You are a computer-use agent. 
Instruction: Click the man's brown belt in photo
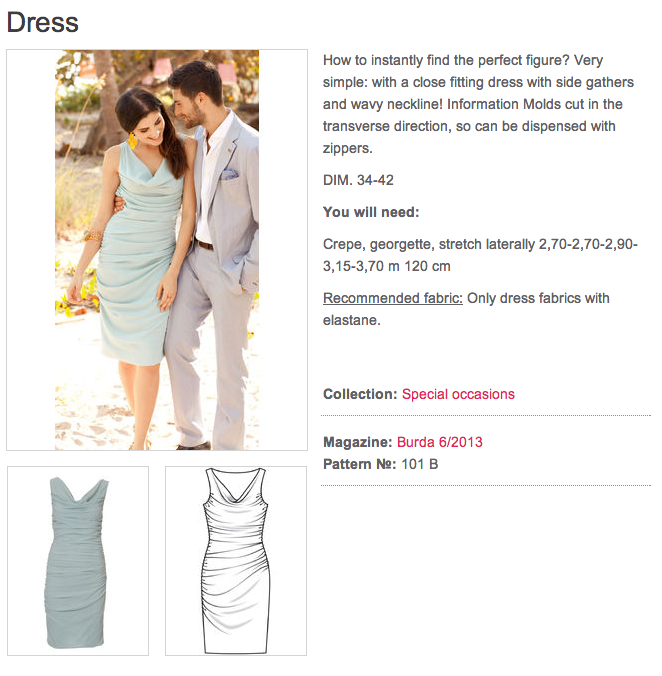(x=205, y=245)
